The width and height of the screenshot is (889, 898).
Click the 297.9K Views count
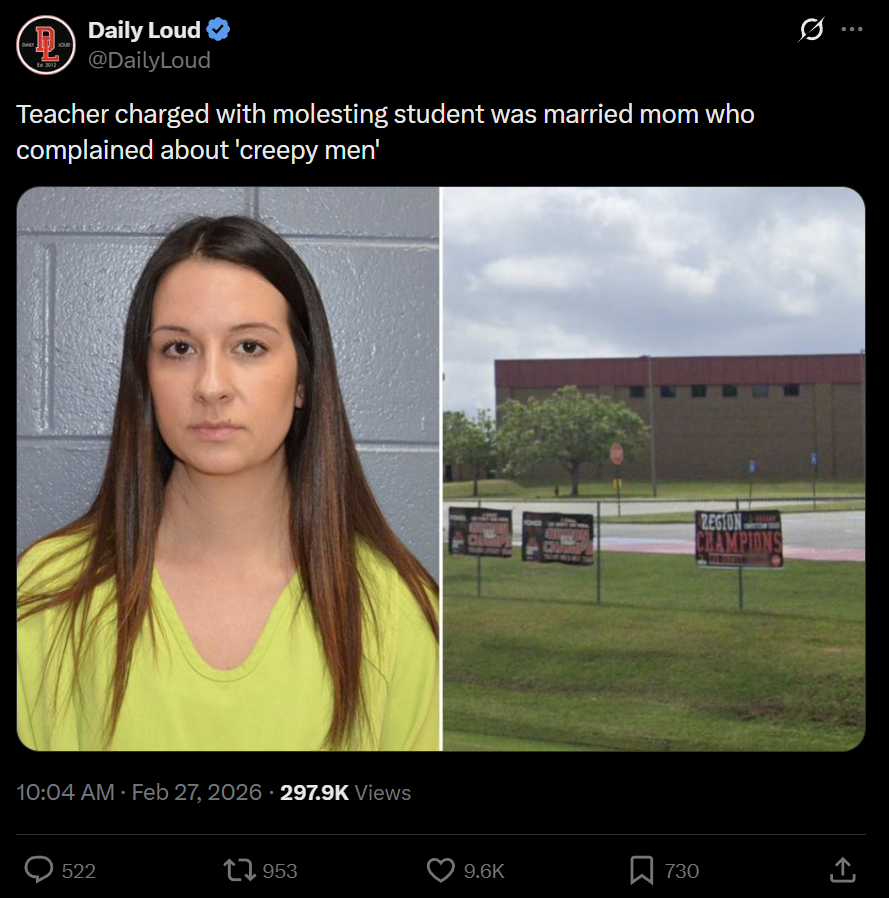[x=345, y=792]
